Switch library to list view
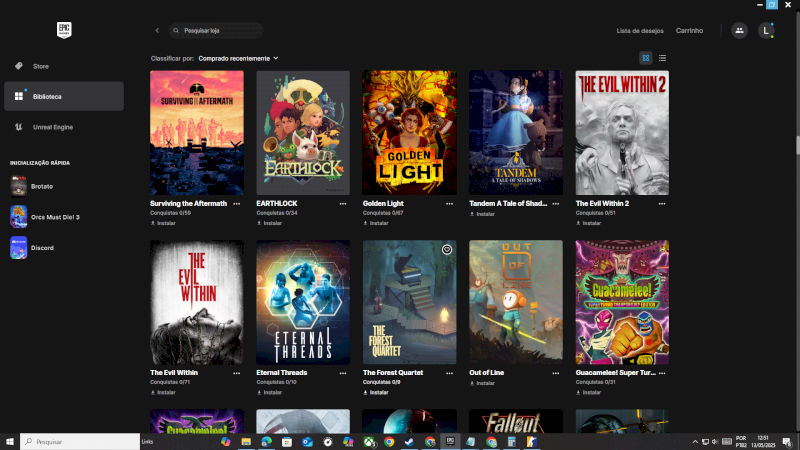The height and width of the screenshot is (450, 800). [x=662, y=58]
